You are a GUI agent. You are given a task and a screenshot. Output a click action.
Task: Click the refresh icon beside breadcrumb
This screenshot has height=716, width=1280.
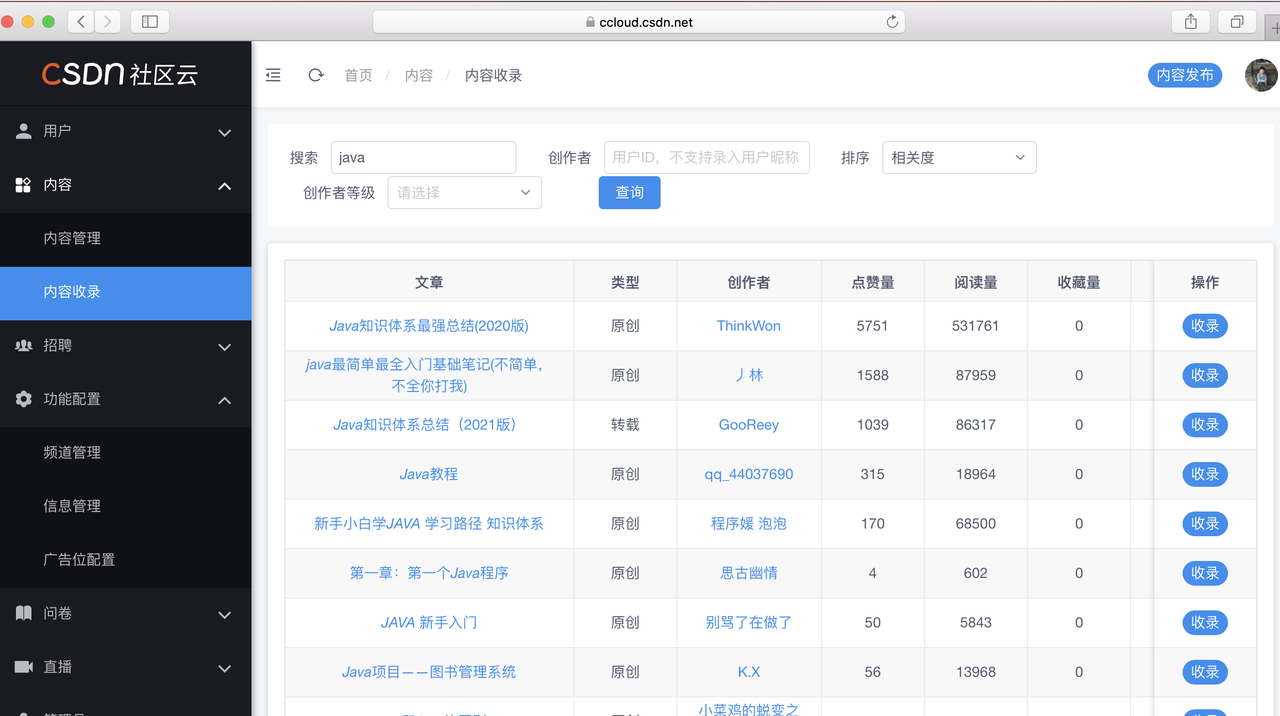point(316,75)
